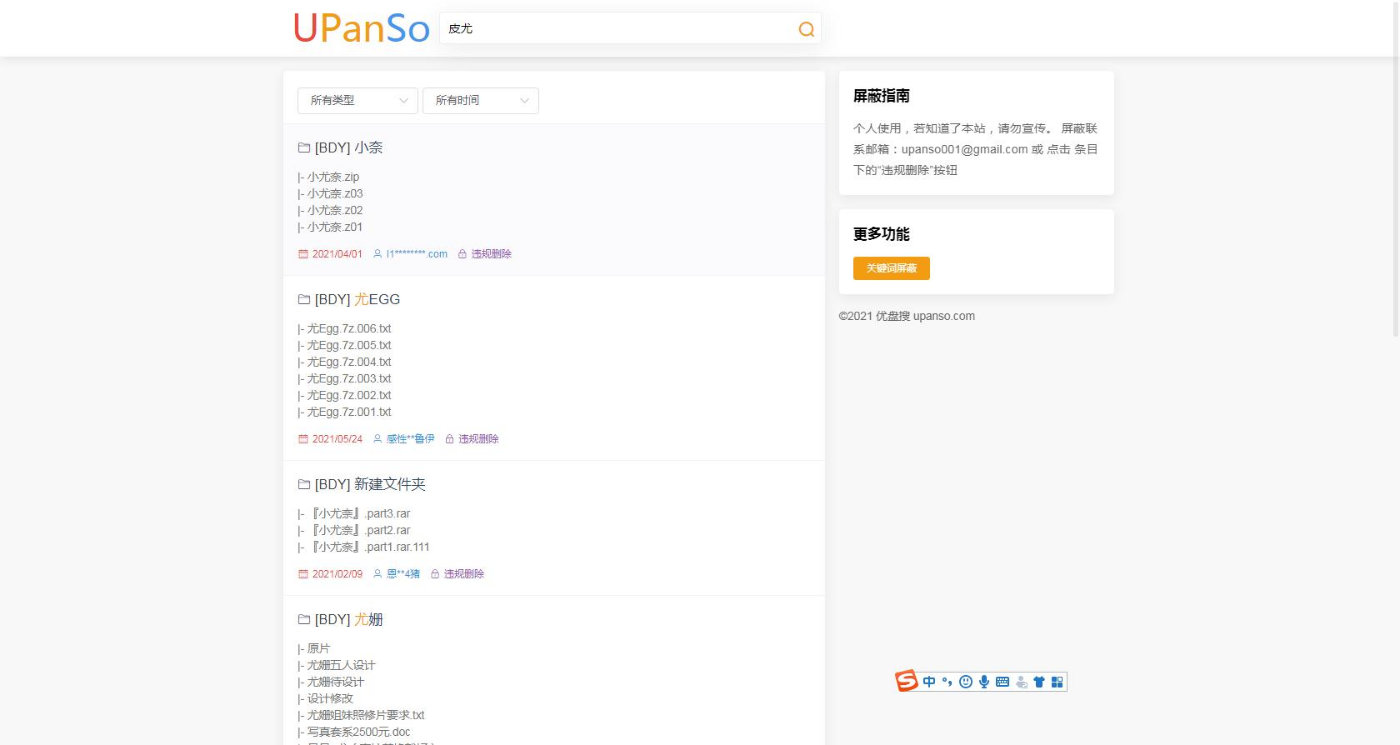Click file name 尤Egg.7z.002.txt
This screenshot has height=745, width=1400.
coord(349,396)
